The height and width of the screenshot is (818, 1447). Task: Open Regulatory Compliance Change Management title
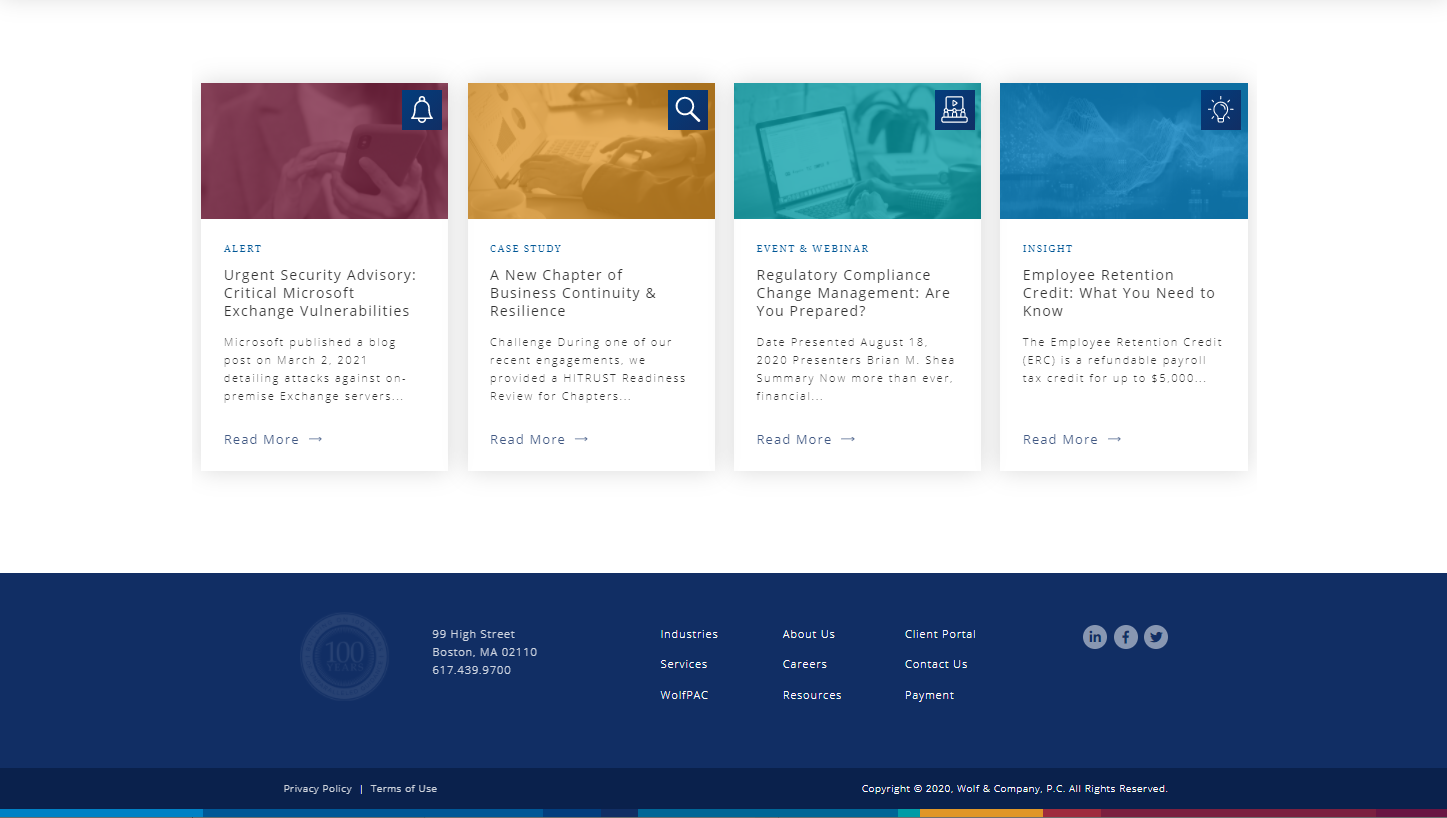coord(853,293)
